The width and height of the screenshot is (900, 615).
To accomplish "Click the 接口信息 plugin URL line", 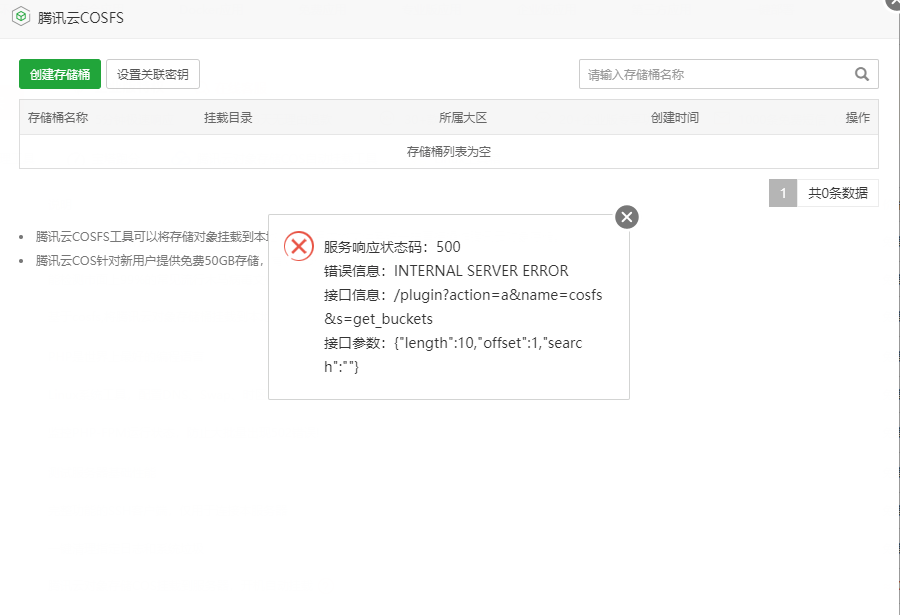I will (463, 307).
